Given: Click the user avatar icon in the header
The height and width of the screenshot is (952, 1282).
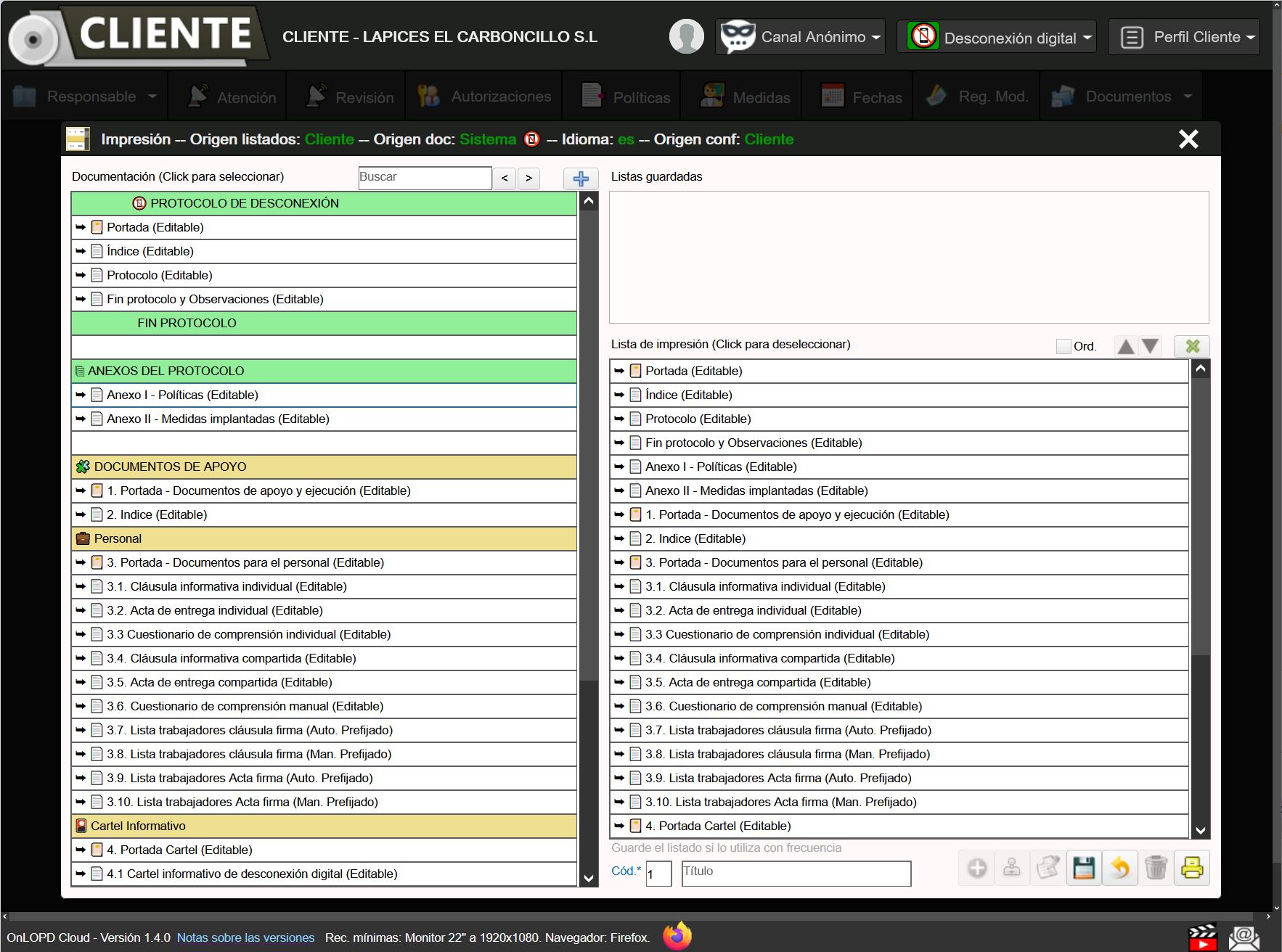Looking at the screenshot, I should pos(686,36).
